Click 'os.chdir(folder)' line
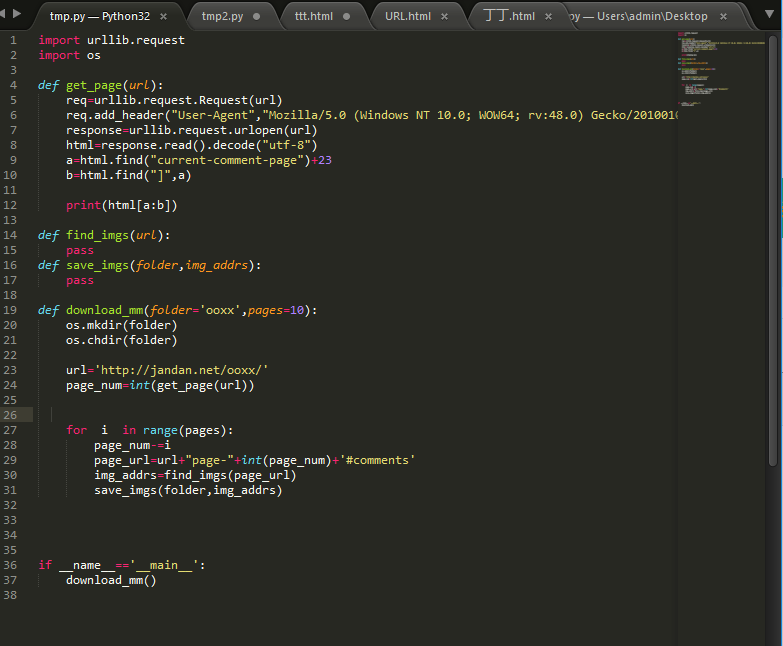The height and width of the screenshot is (646, 783). tap(121, 340)
